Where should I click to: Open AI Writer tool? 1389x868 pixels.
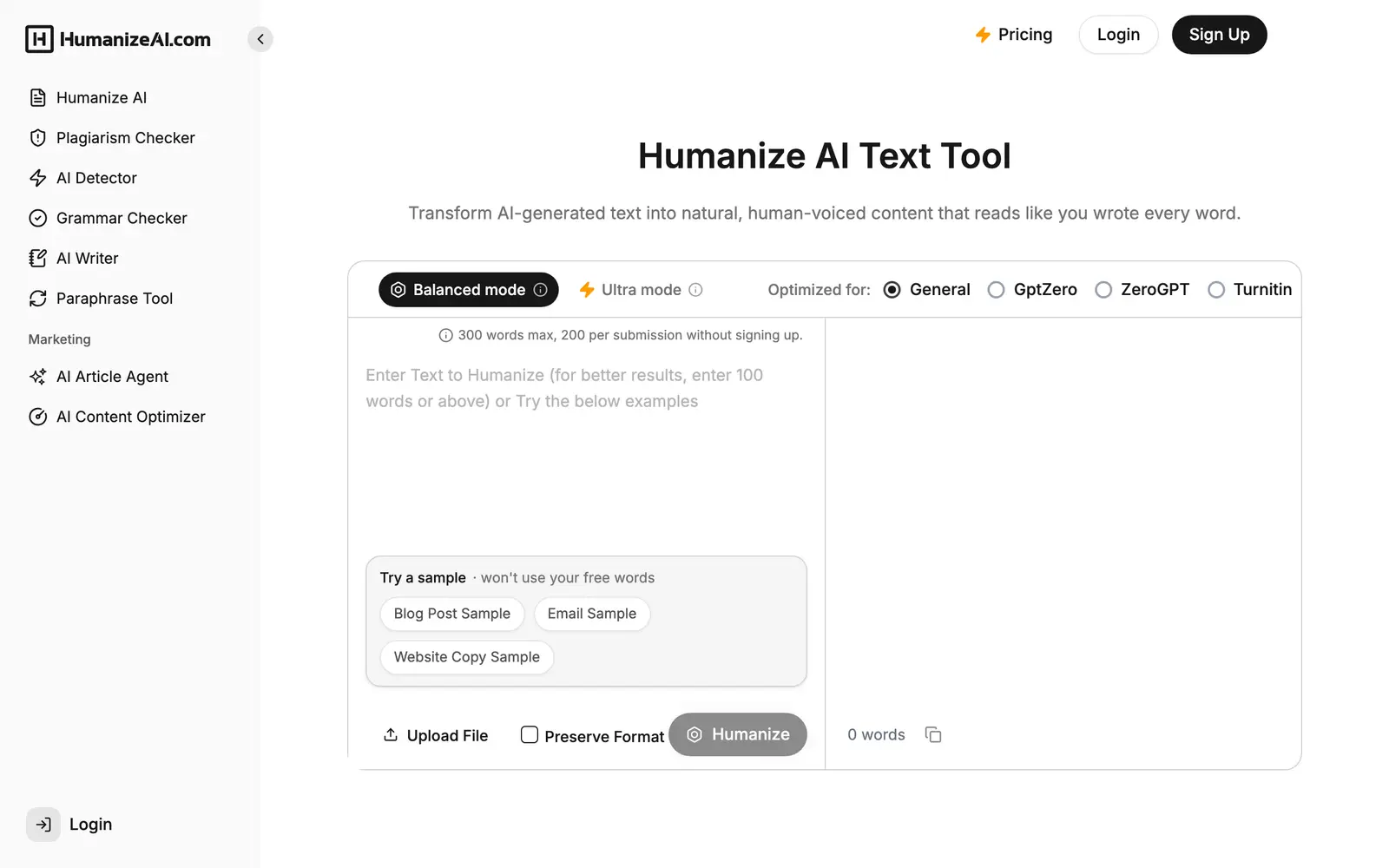[x=87, y=258]
